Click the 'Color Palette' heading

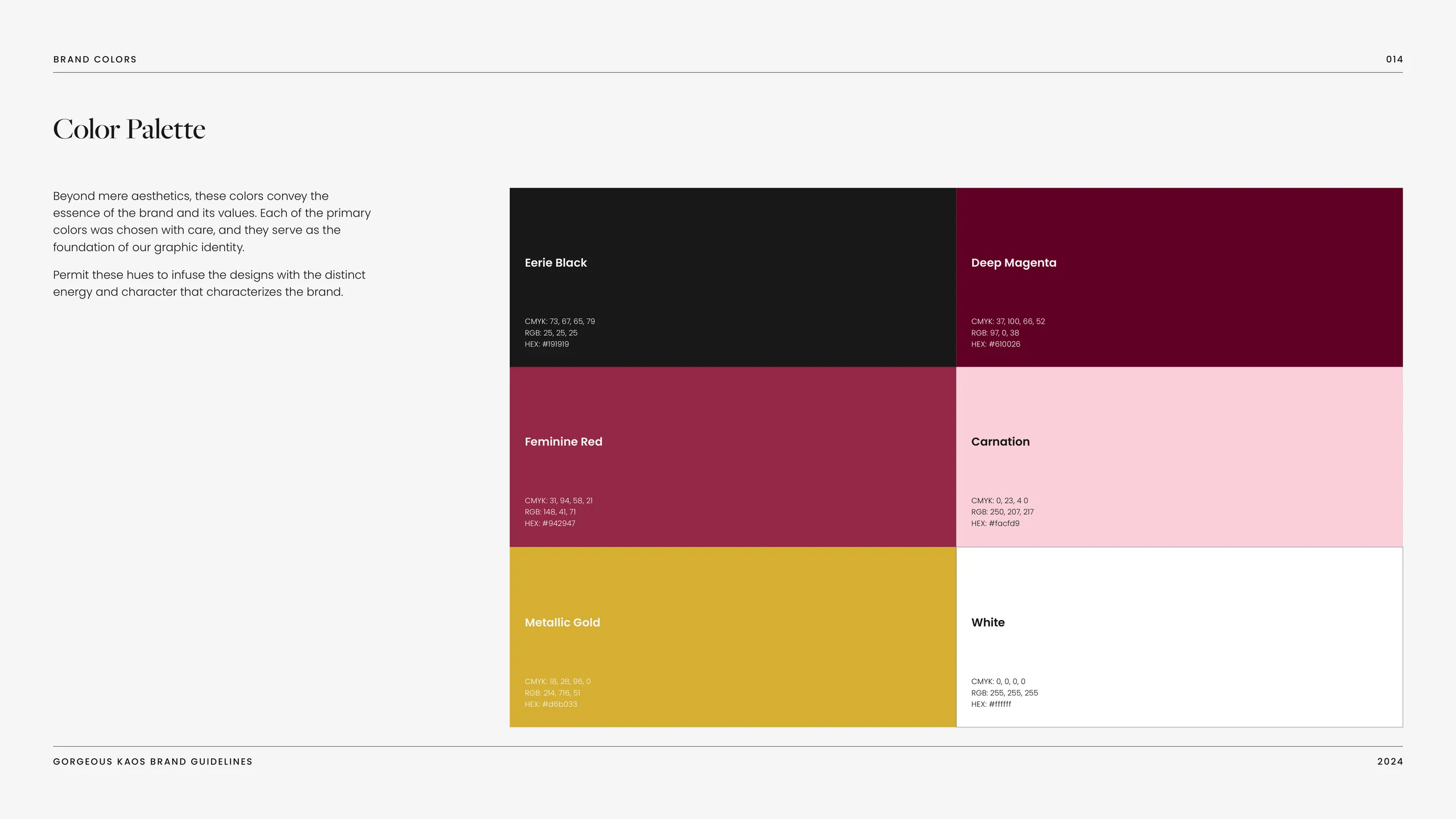click(x=129, y=129)
